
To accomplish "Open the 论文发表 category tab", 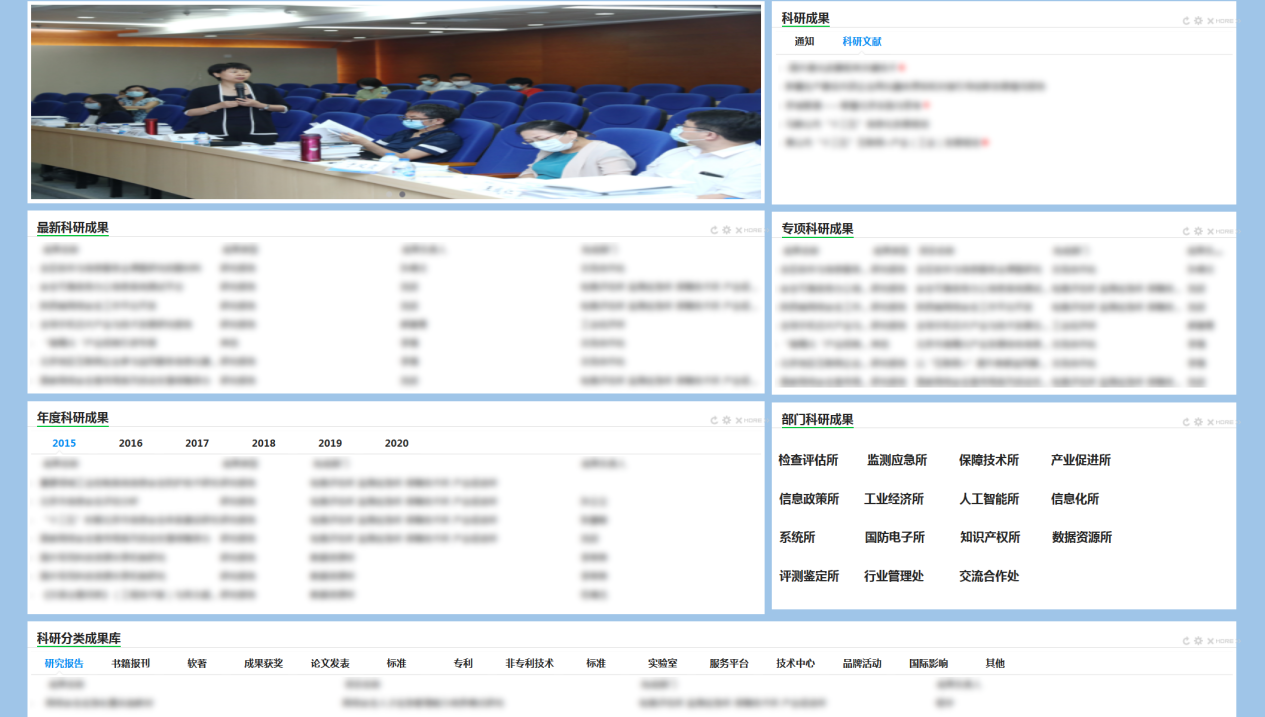I will coord(330,663).
